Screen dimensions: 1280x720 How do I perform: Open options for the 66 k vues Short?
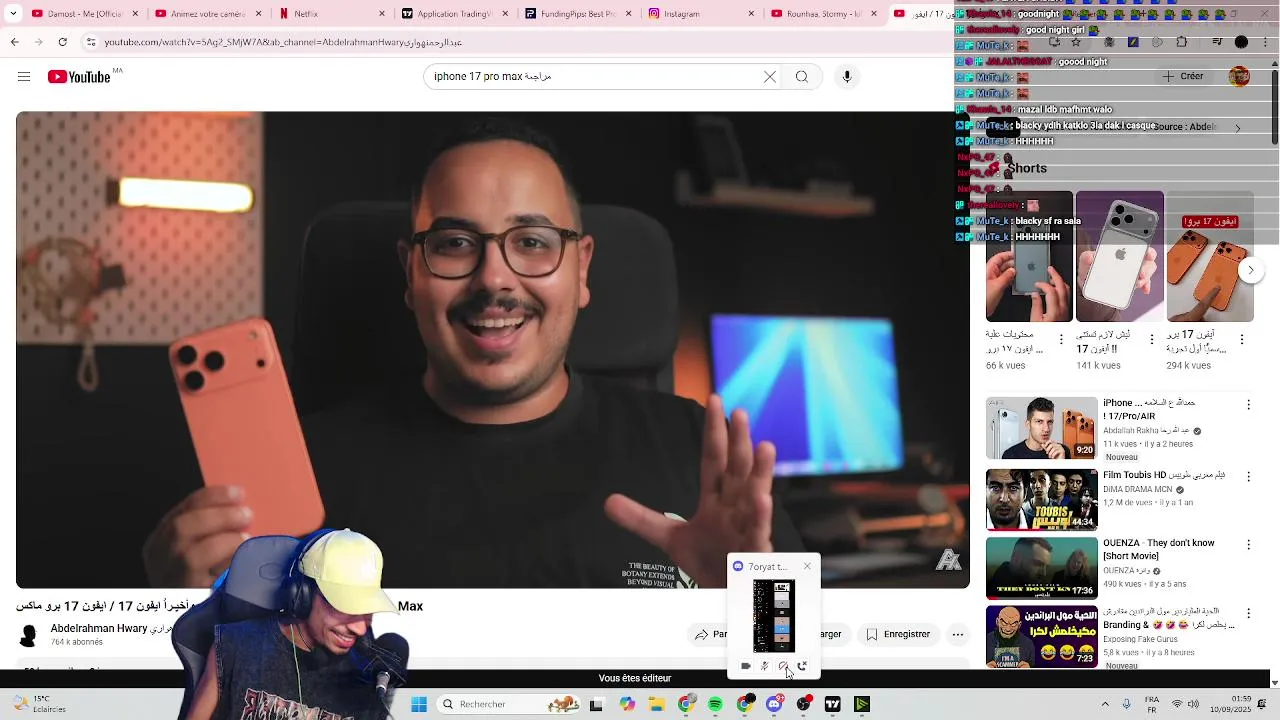(1062, 340)
